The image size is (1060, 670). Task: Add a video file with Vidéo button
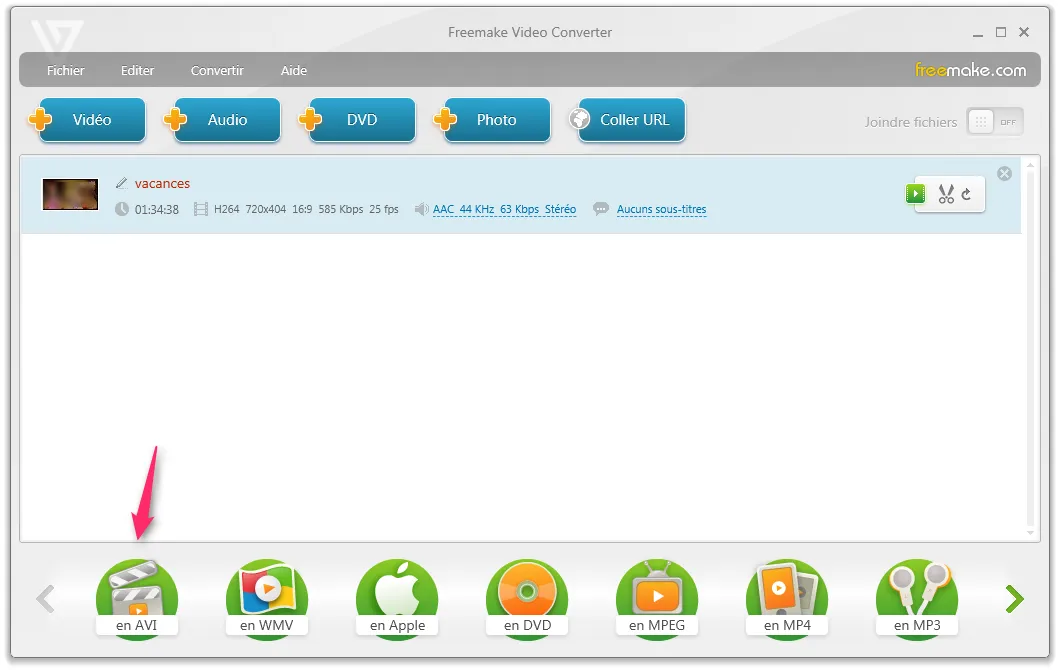88,120
